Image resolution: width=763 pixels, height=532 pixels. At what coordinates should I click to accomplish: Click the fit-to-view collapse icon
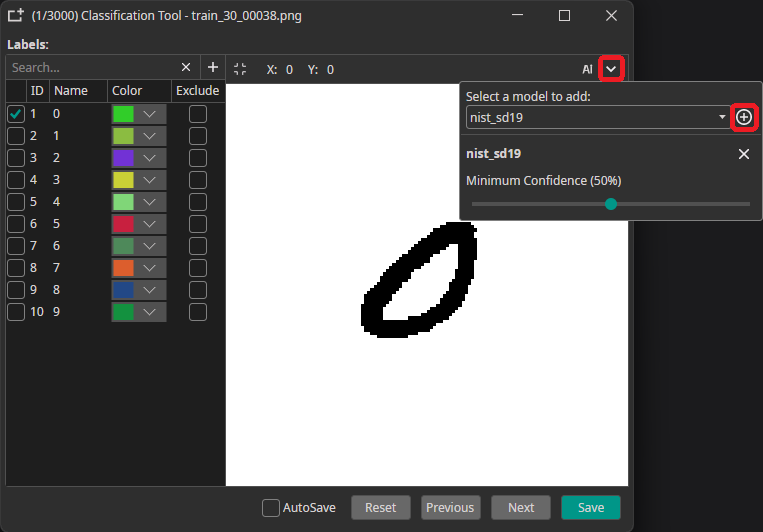coord(240,69)
